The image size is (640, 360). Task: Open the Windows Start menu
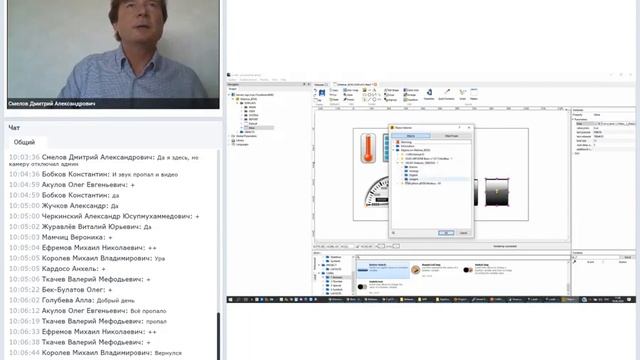230,300
